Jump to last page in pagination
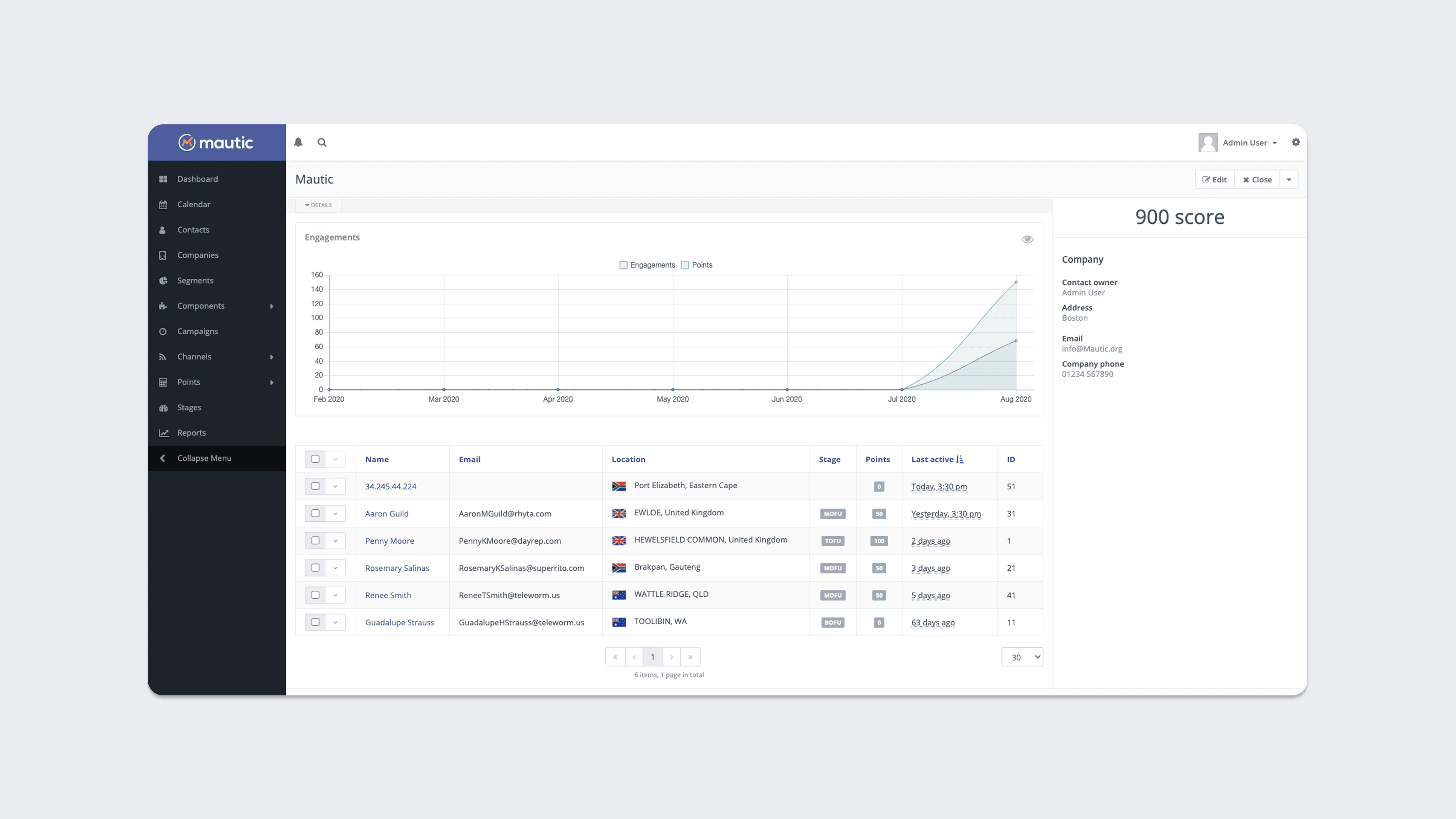Image resolution: width=1456 pixels, height=819 pixels. click(690, 657)
